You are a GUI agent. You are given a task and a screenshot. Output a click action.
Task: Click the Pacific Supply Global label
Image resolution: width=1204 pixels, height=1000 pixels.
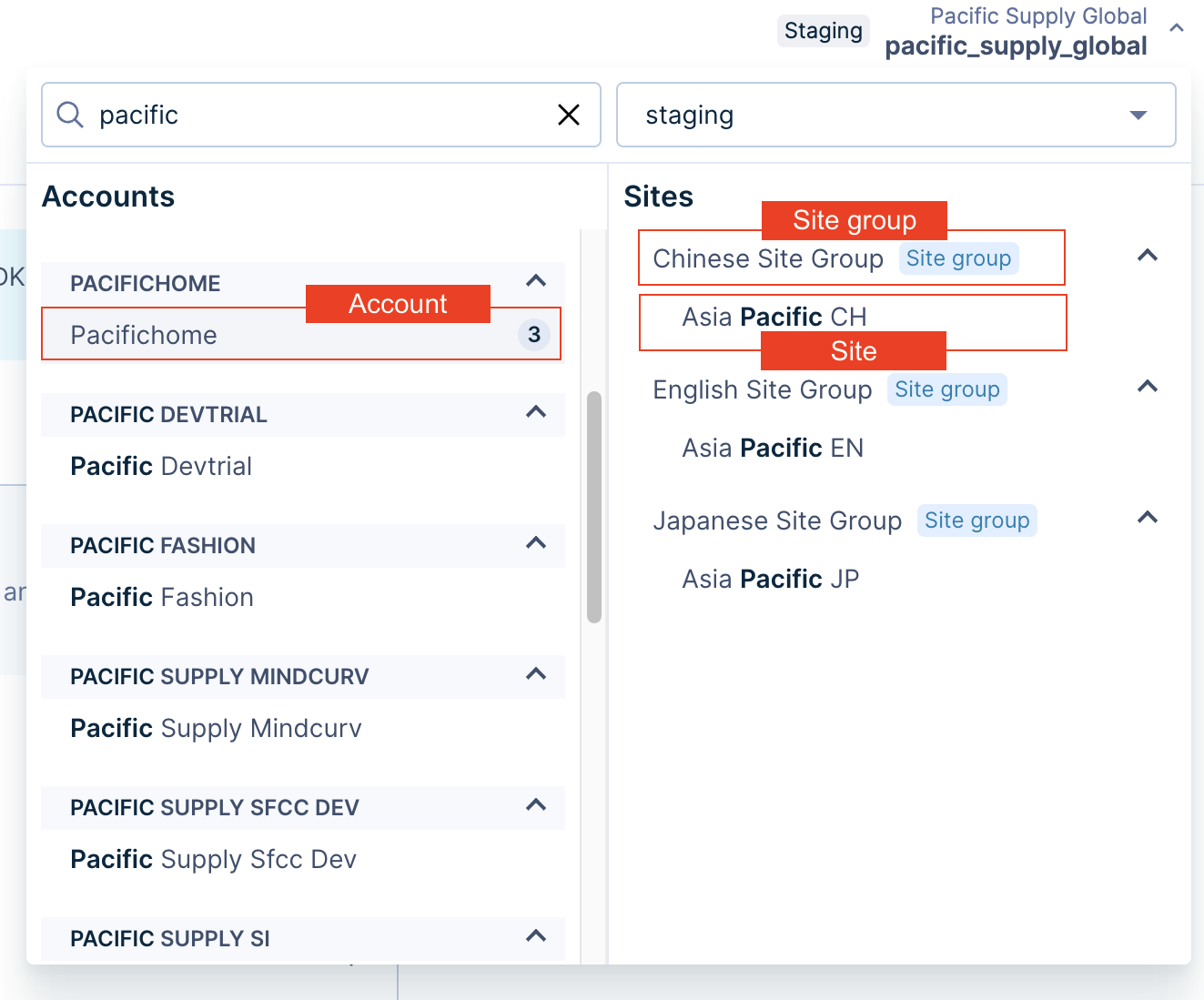[1038, 16]
